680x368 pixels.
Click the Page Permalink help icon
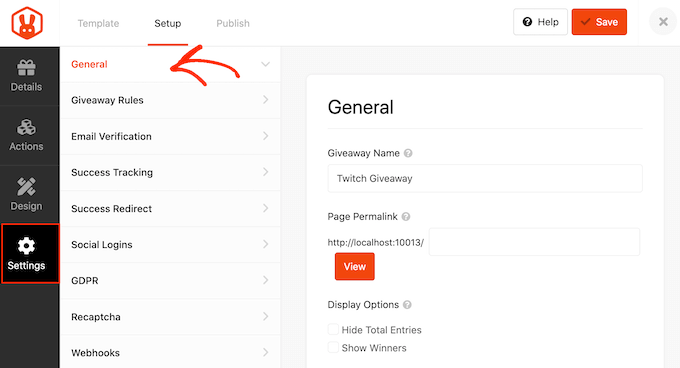click(406, 216)
